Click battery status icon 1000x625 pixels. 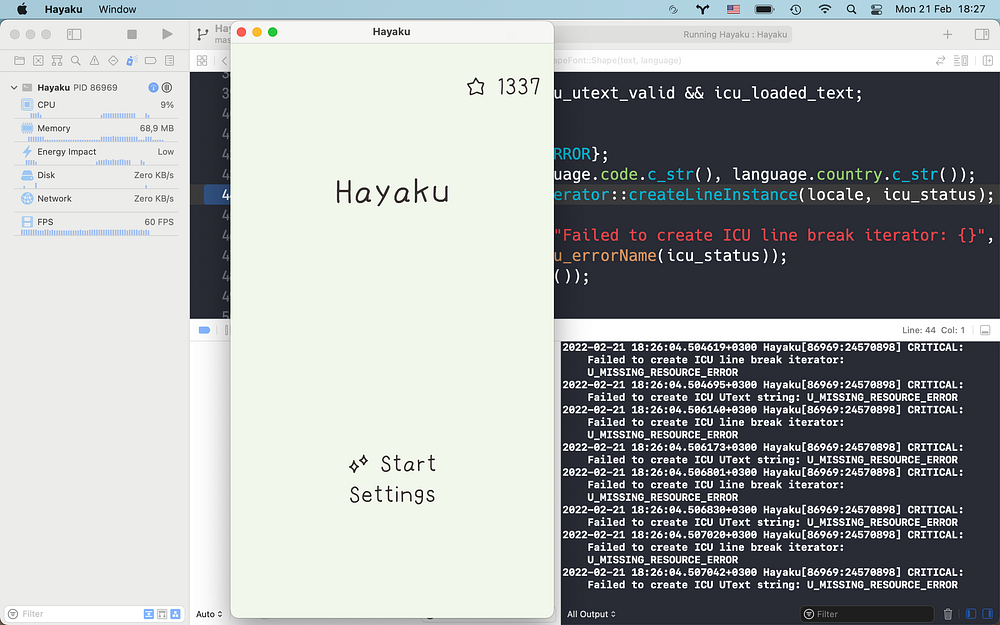tap(764, 9)
